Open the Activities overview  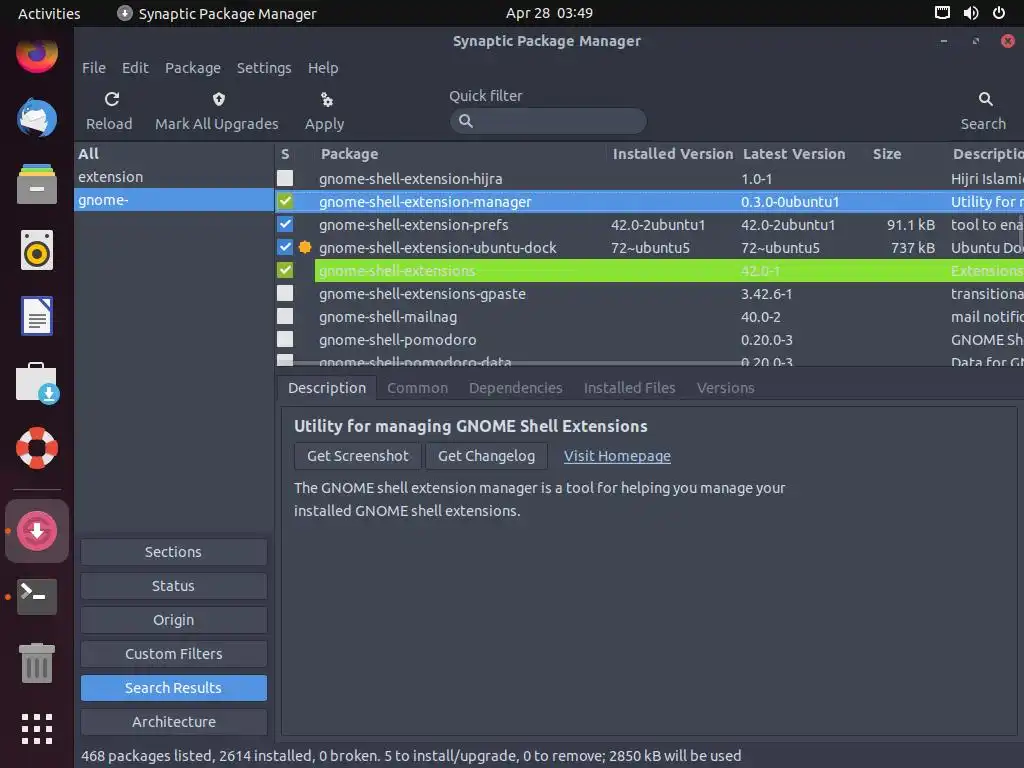[x=49, y=13]
